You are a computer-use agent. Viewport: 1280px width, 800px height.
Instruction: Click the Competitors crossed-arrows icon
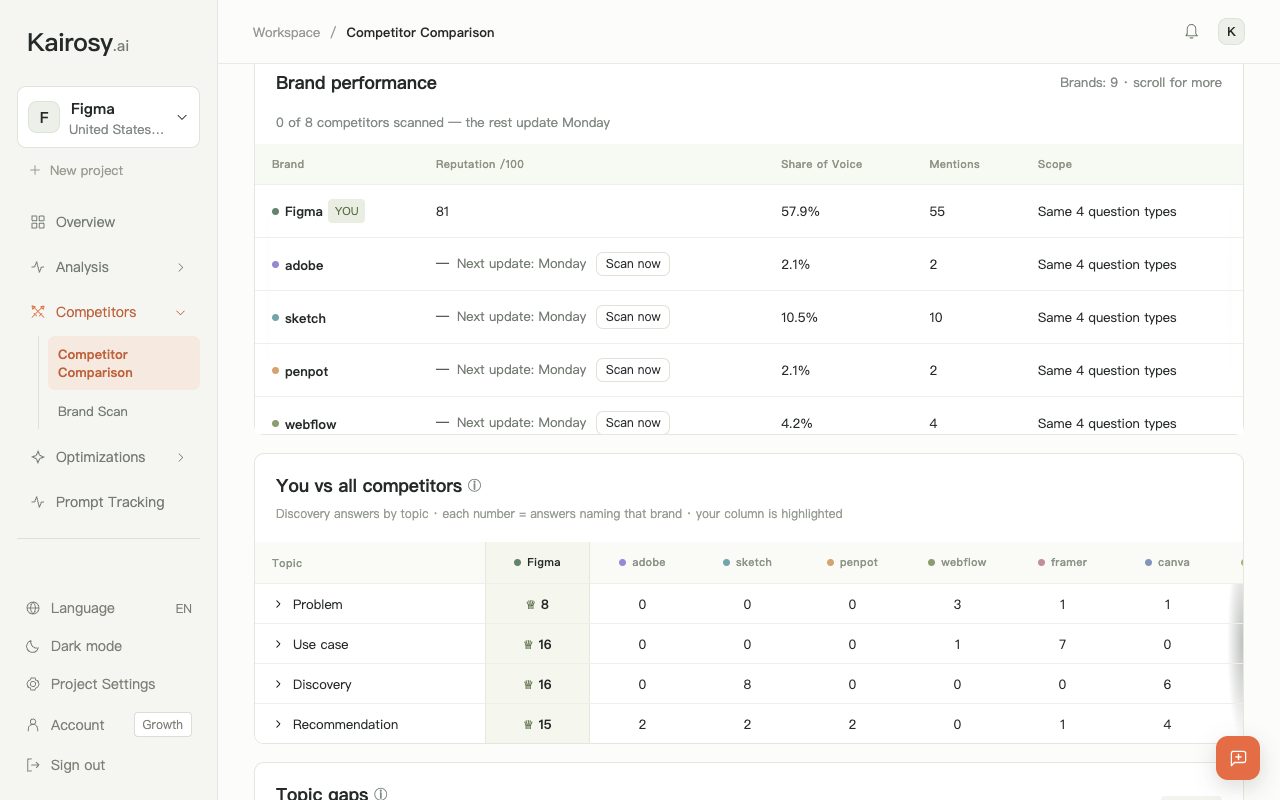coord(38,312)
